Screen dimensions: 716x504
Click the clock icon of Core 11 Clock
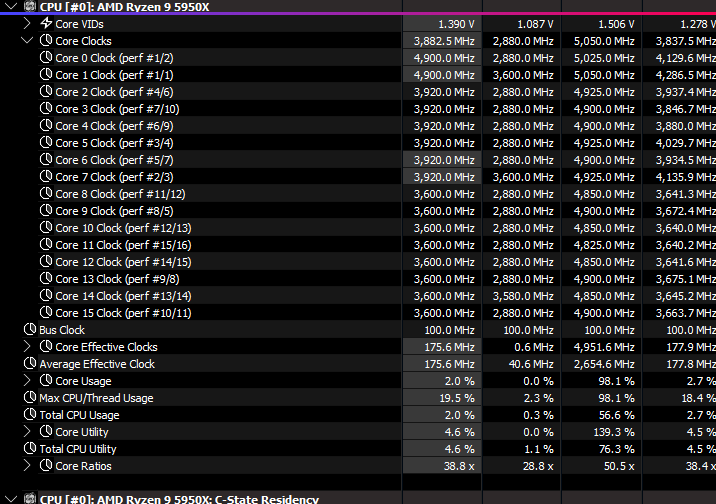pyautogui.click(x=46, y=244)
